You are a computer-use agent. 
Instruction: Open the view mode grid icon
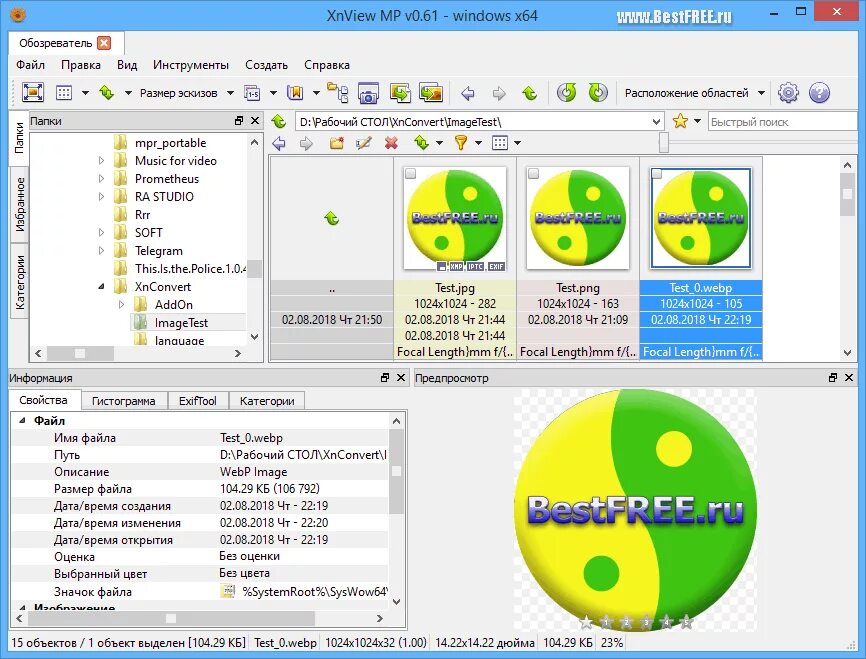(x=64, y=93)
